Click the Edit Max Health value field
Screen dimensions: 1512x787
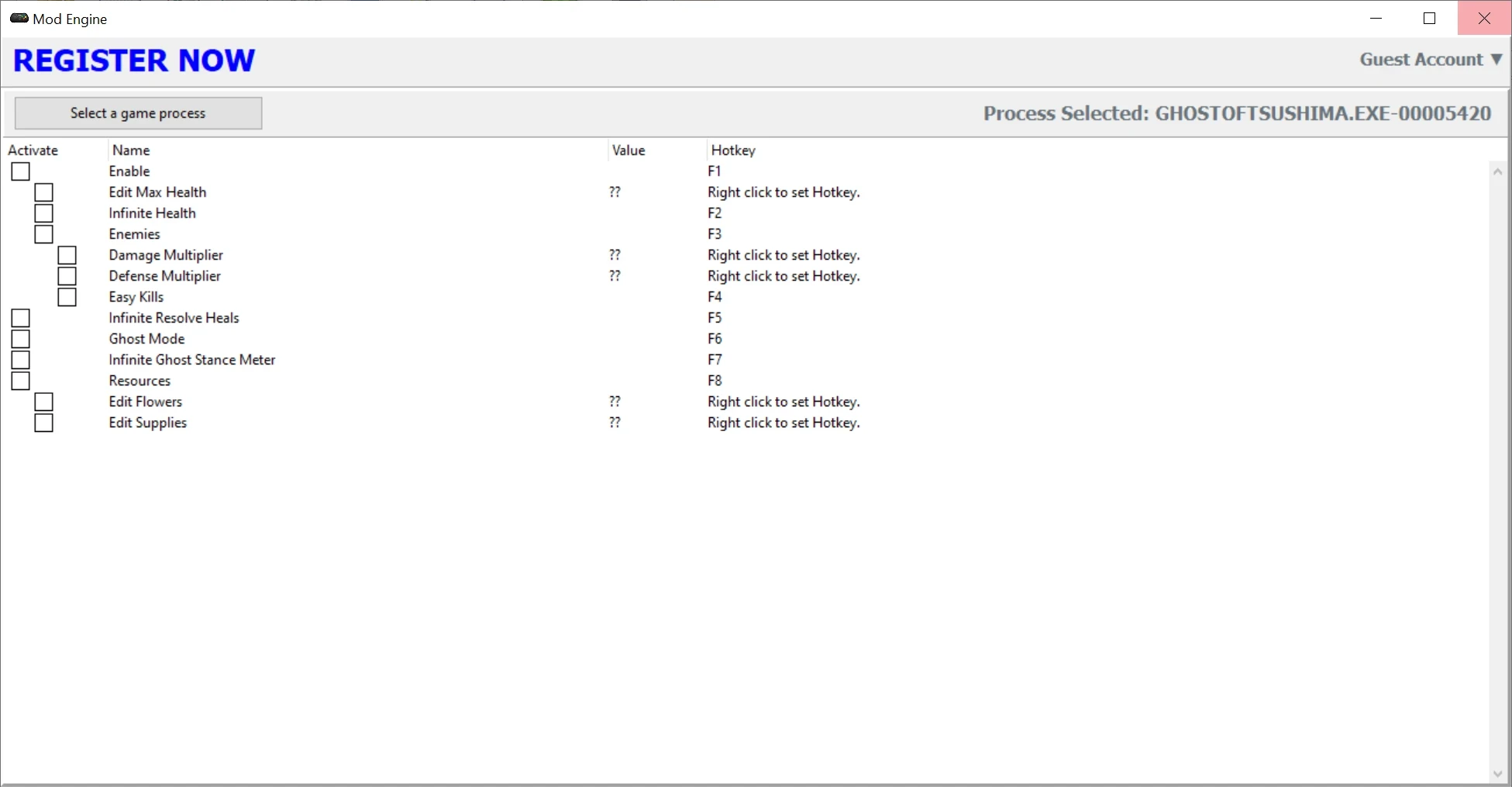[615, 192]
